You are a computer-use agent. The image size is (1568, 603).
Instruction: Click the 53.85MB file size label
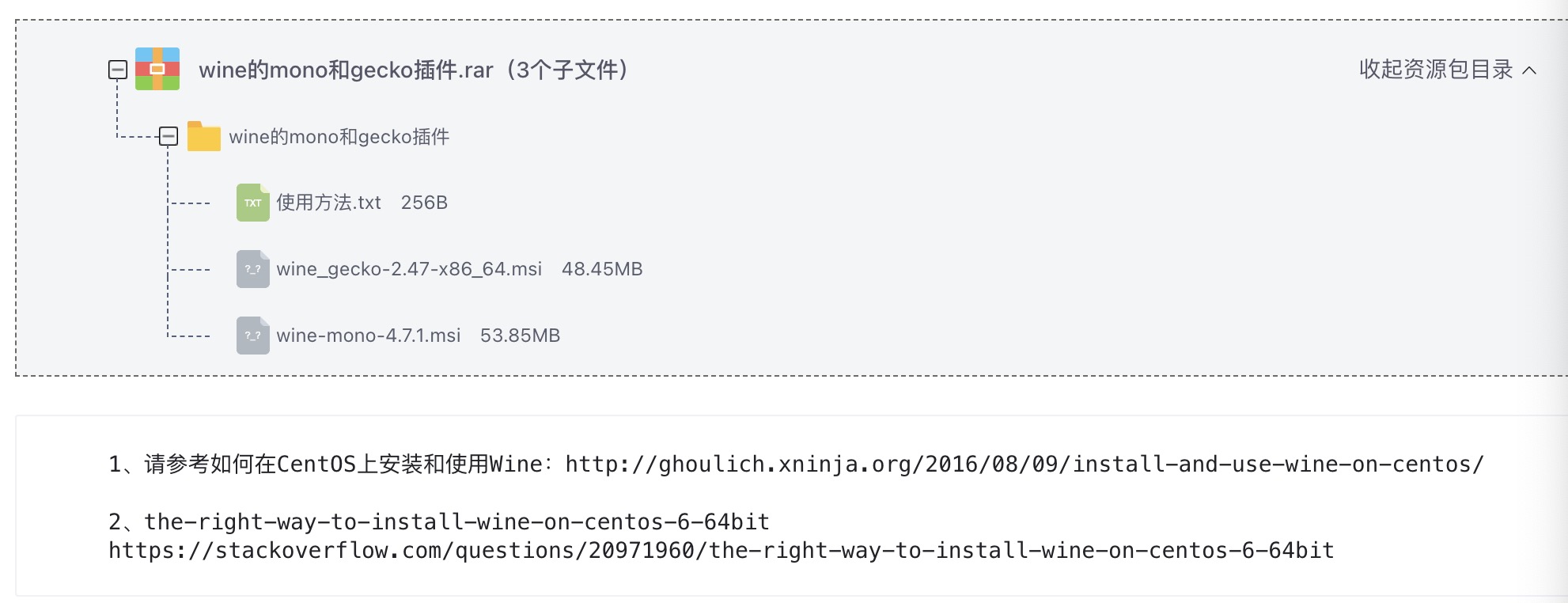click(520, 336)
